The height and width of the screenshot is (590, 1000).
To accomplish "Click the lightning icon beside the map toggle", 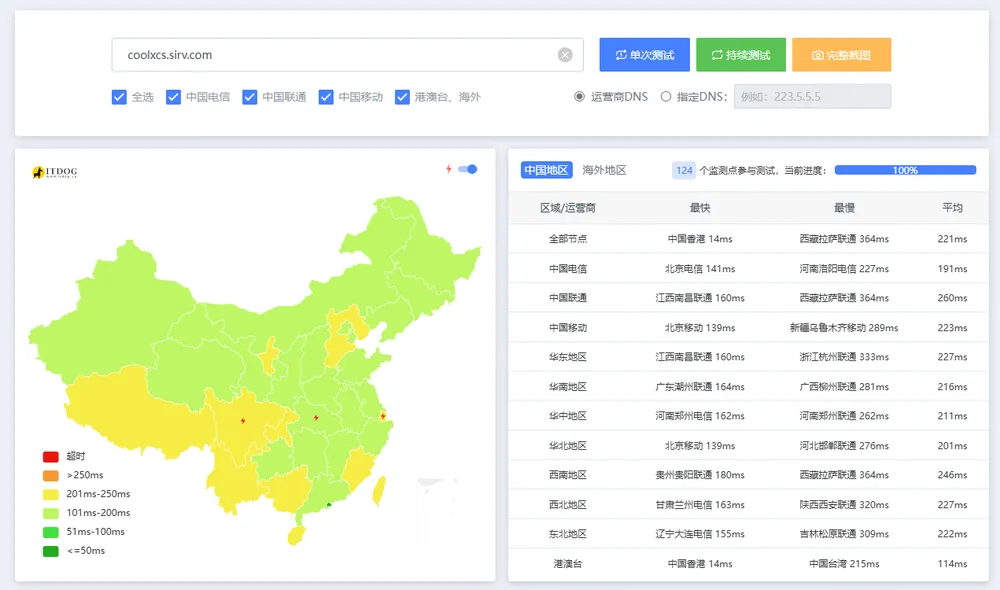I will pos(449,169).
